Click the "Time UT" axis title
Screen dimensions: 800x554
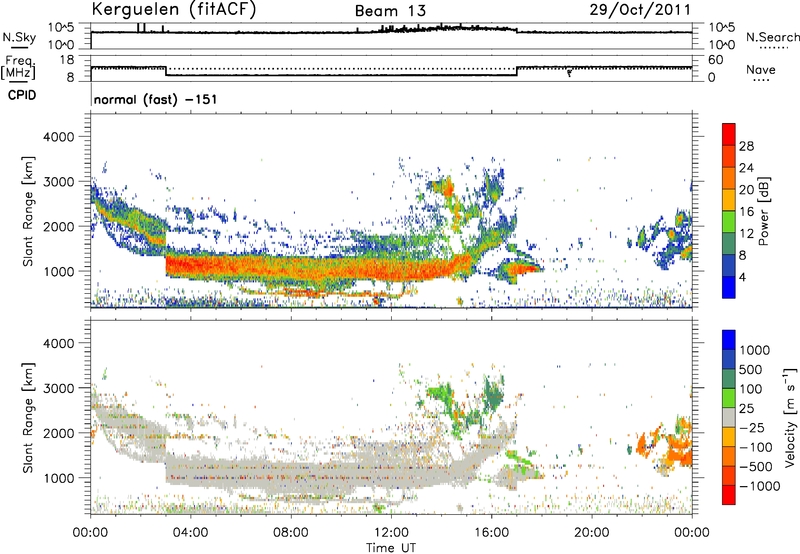click(391, 547)
